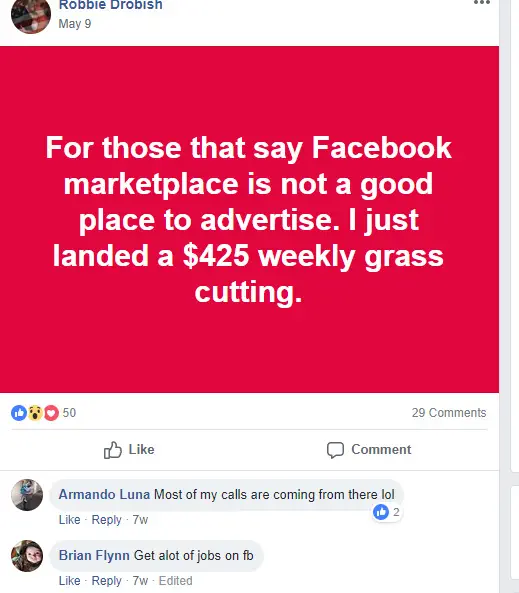
Task: Expand the 29 Comments link
Action: 449,413
